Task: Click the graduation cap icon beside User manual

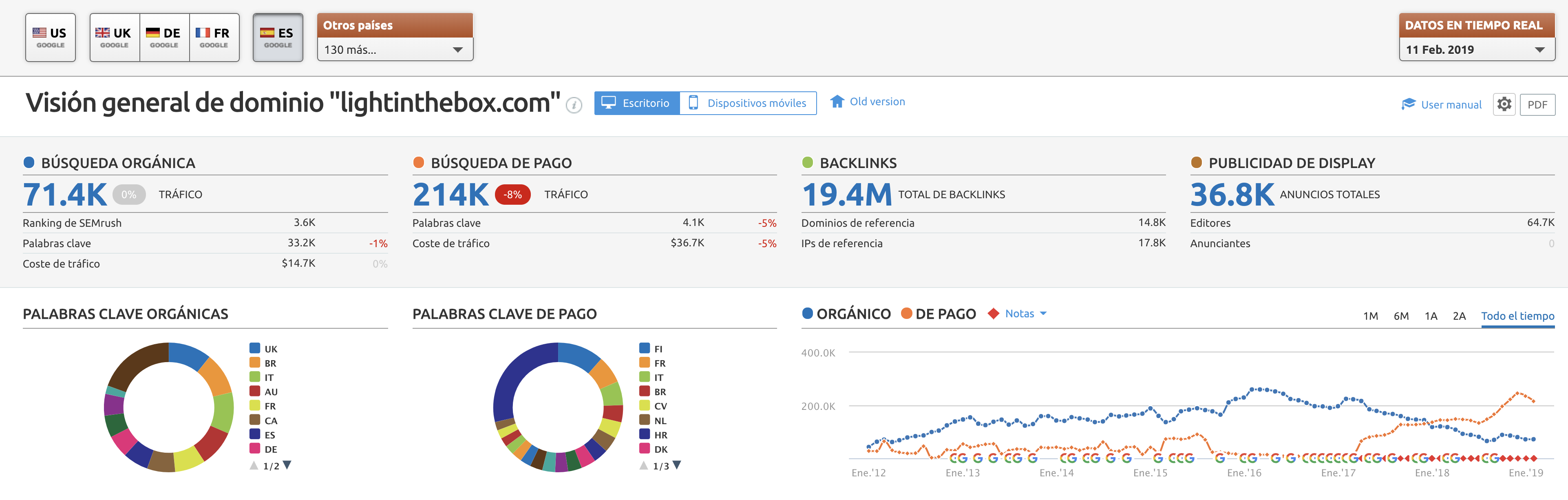Action: [1408, 104]
